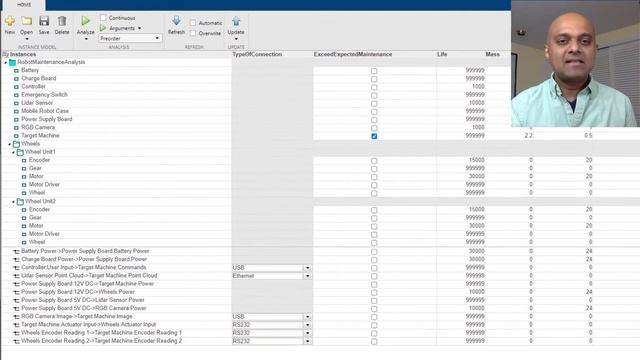Select the RobotMaintenanceAnalysis folder icon

12,62
